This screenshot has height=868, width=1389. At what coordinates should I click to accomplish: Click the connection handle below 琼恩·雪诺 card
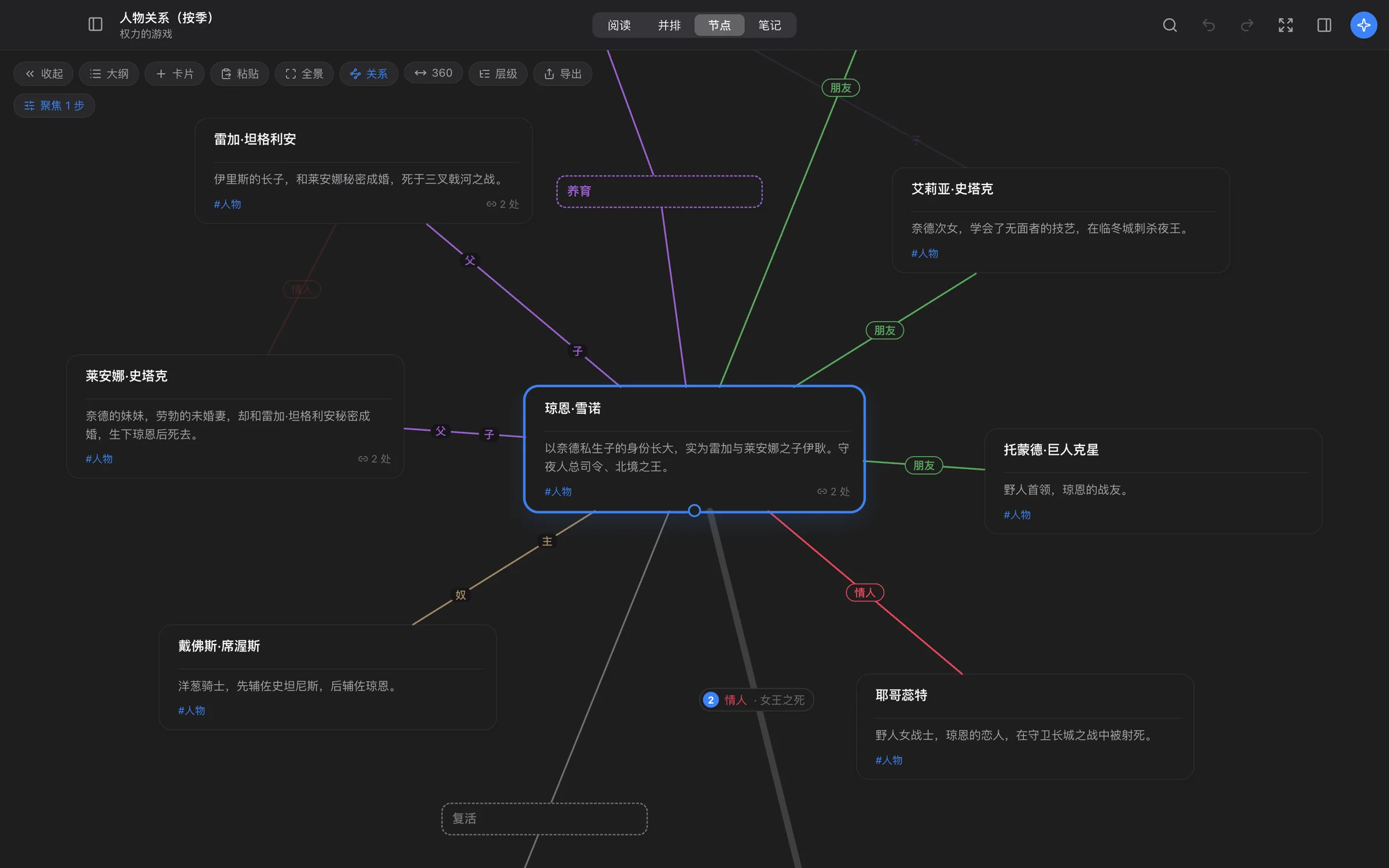(694, 510)
